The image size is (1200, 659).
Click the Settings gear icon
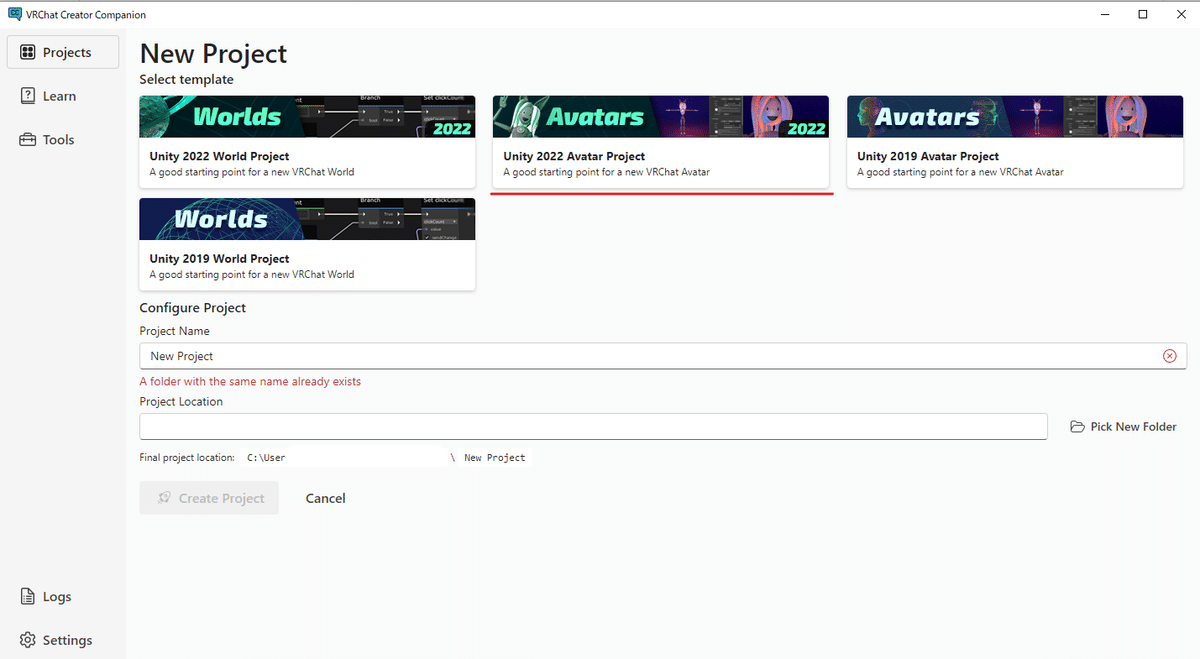28,640
